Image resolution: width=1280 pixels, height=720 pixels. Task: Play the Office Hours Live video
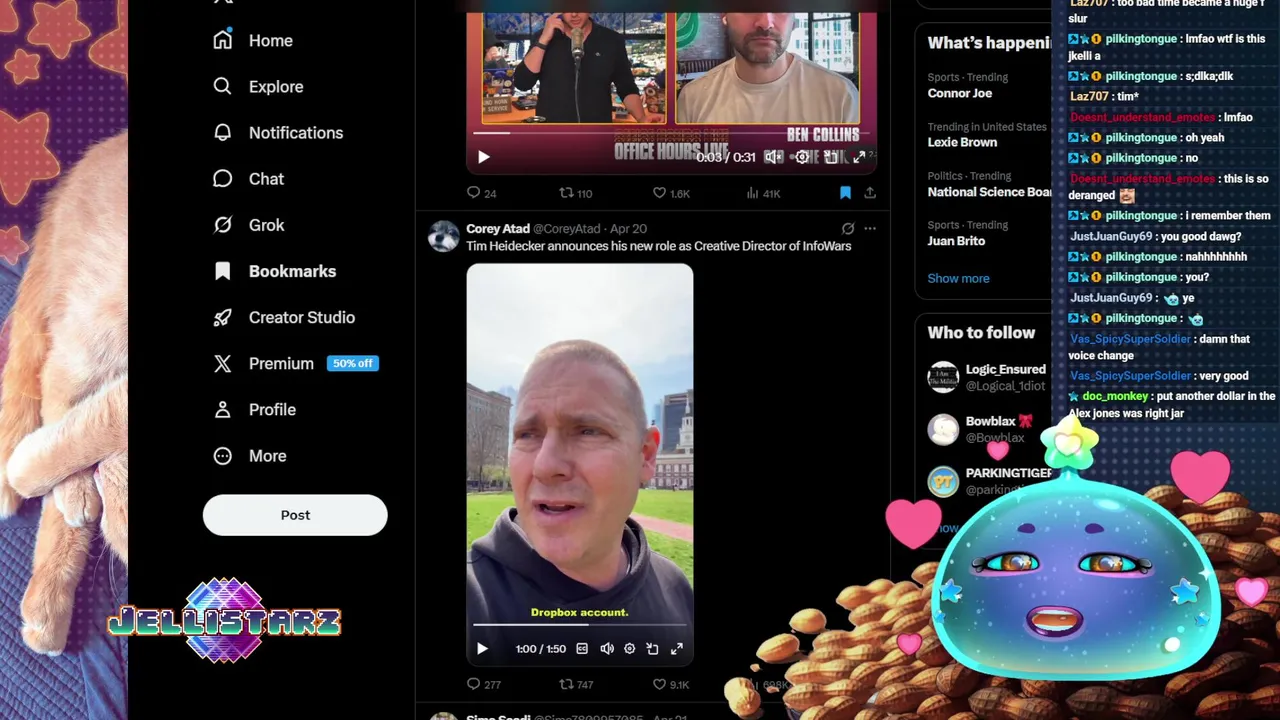[x=484, y=157]
